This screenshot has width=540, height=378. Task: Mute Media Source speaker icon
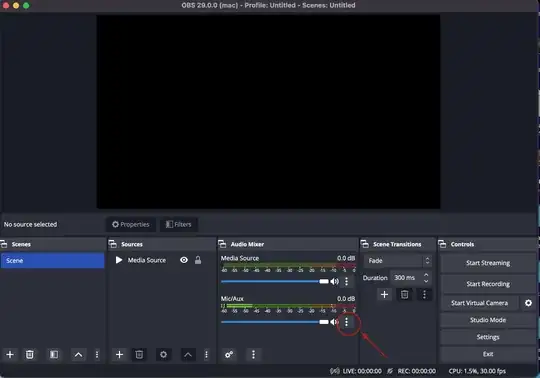pos(335,281)
